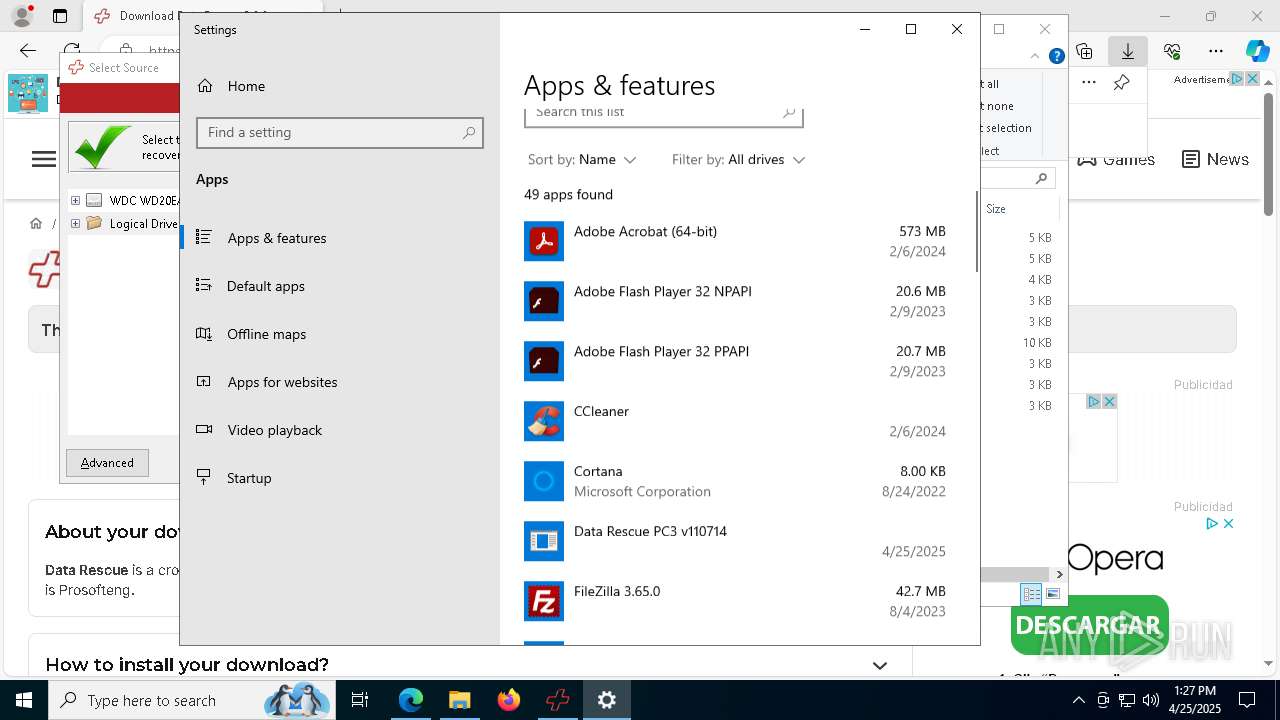Open Edge Browser essentials heart icon
1280x720 pixels.
tap(1172, 51)
